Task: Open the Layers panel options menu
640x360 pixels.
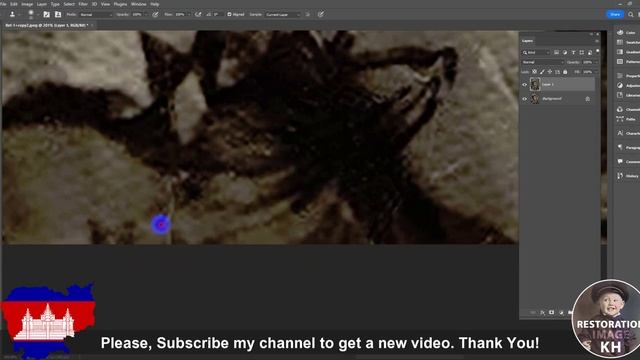Action: (597, 41)
